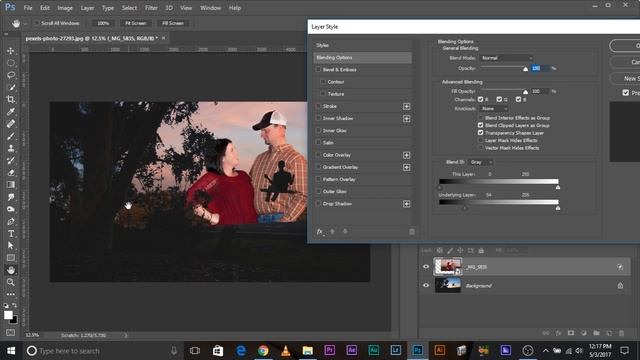This screenshot has width=640, height=360.
Task: Click the foreground color swatch
Action: [8, 315]
